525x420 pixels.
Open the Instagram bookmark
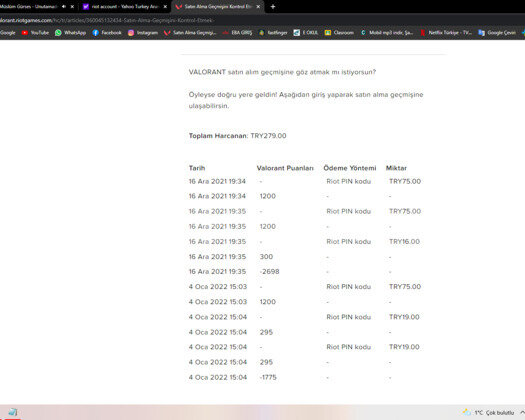[143, 32]
